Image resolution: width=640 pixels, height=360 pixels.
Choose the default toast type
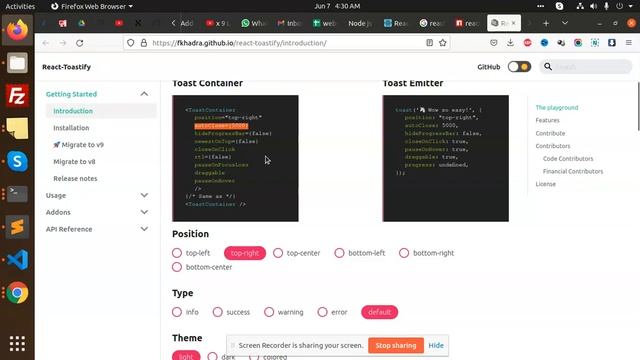point(380,312)
